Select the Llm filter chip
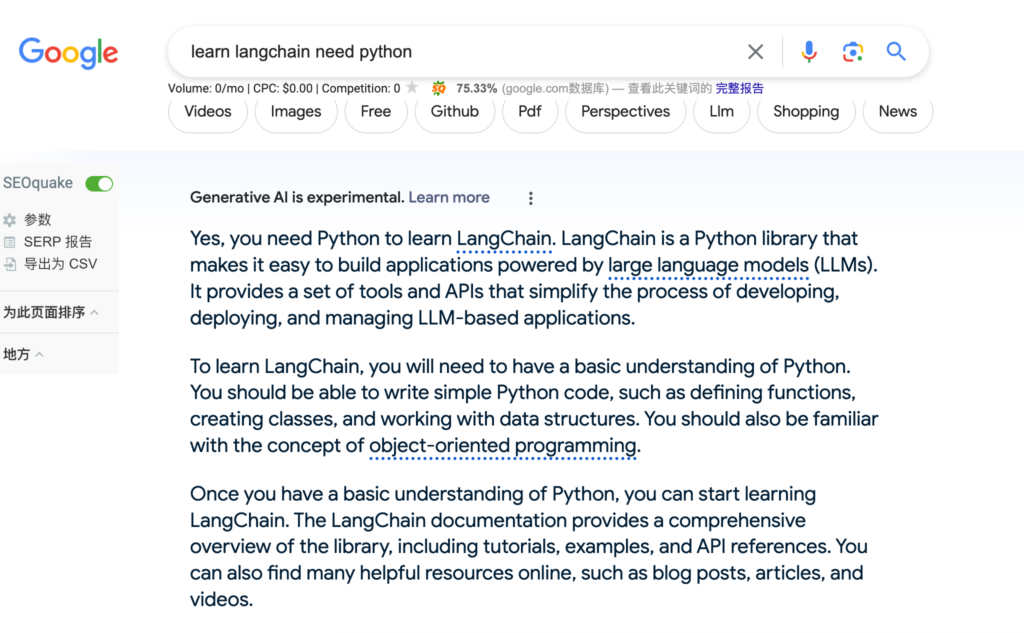Screen dimensions: 1024x633 click(x=722, y=112)
